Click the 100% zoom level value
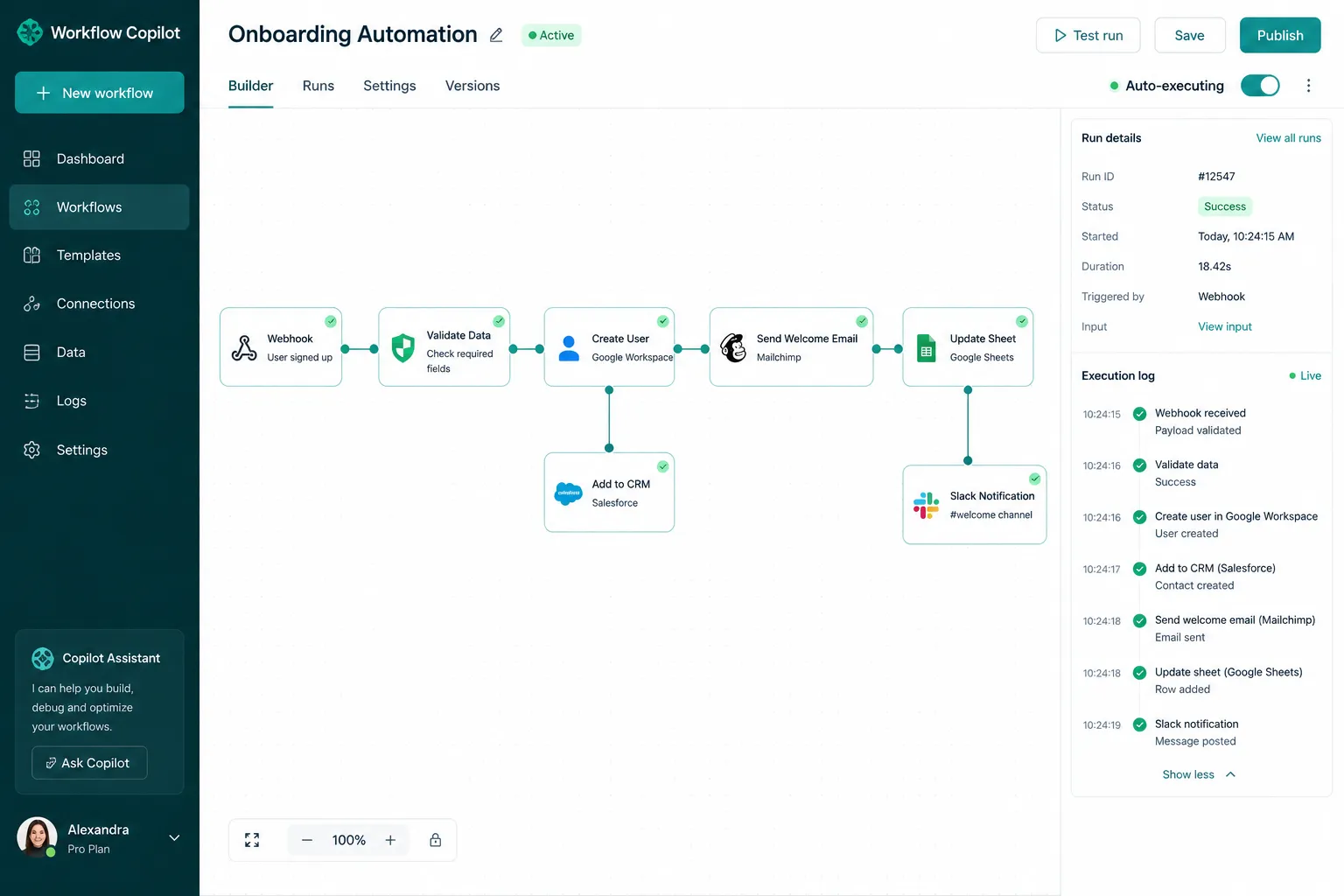 [349, 840]
